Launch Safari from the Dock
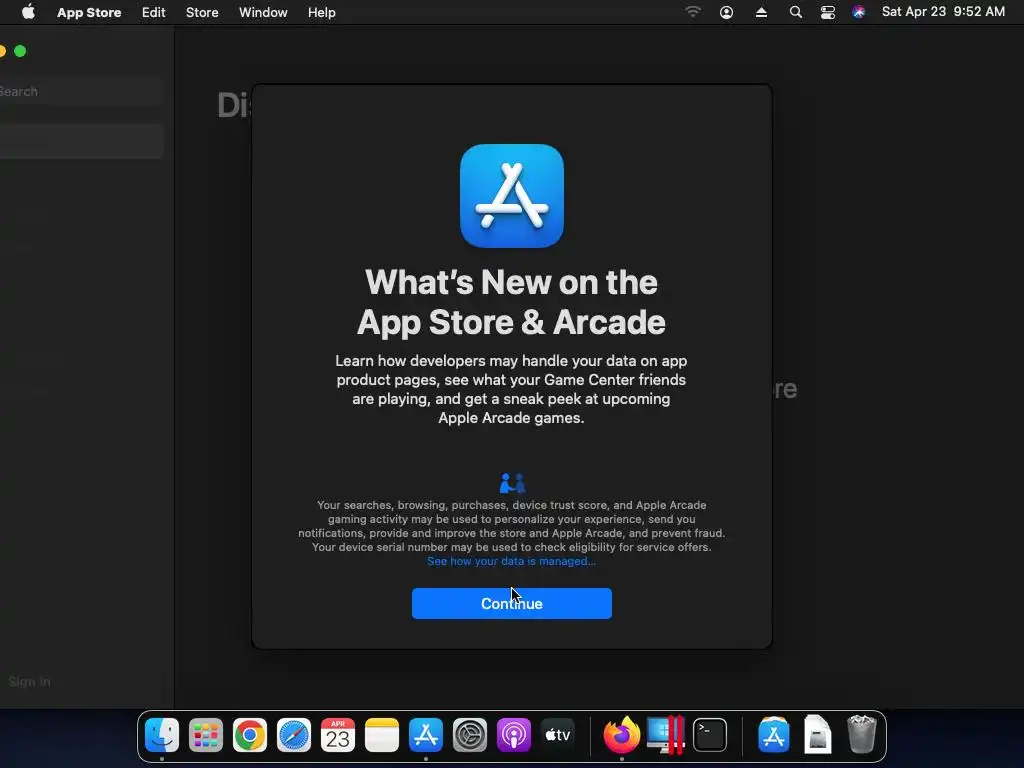1024x768 pixels. click(293, 735)
